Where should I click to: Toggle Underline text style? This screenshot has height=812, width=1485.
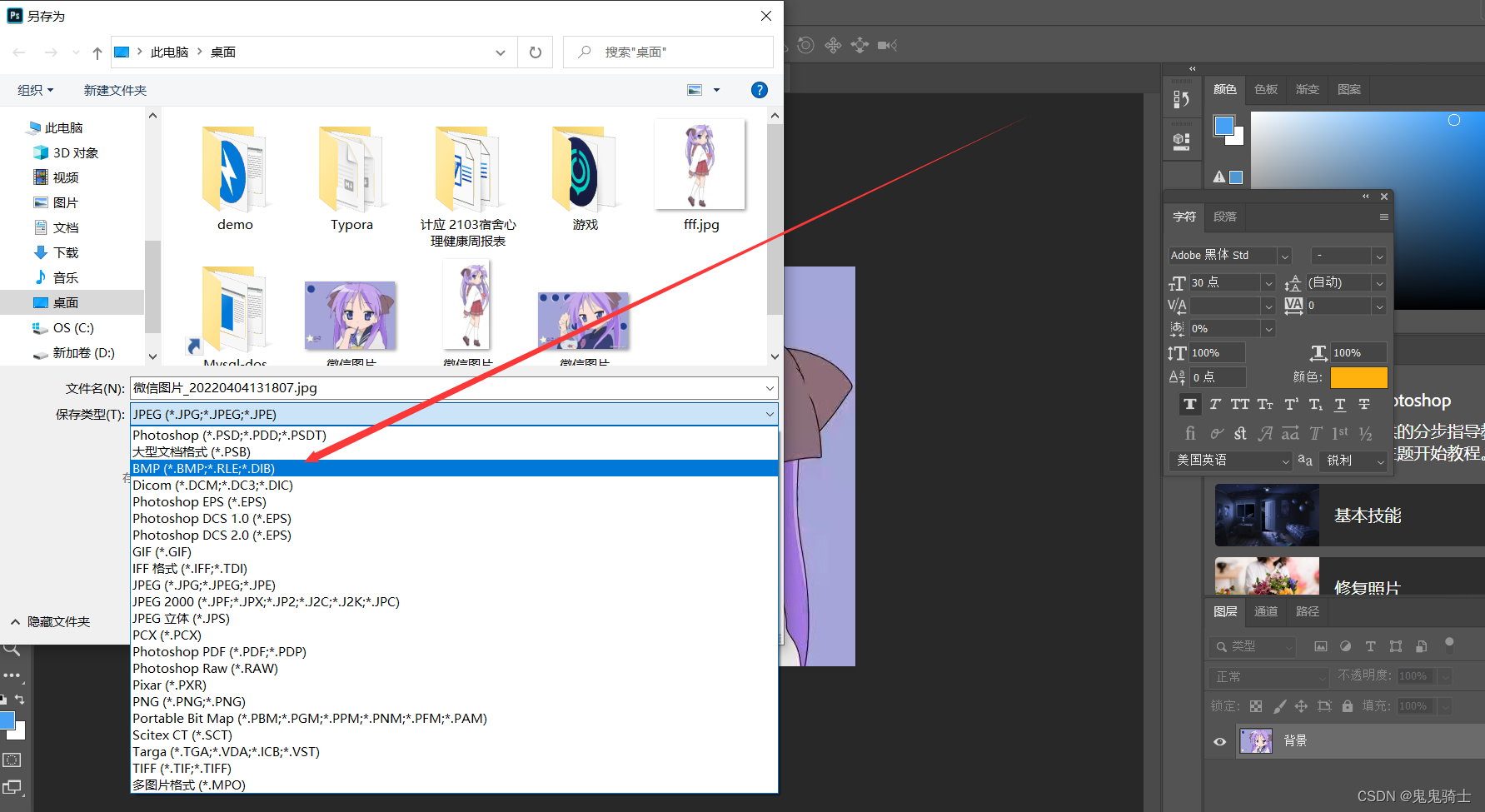(x=1340, y=405)
